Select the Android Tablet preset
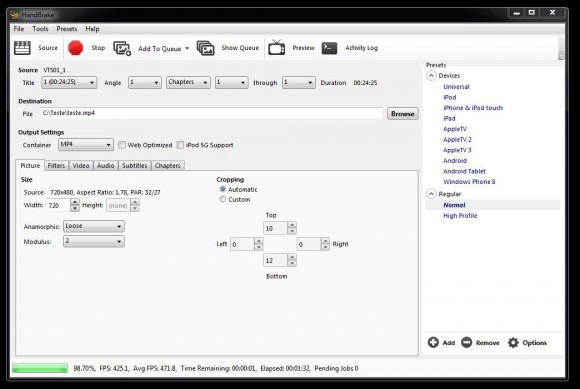The height and width of the screenshot is (389, 580). (464, 171)
